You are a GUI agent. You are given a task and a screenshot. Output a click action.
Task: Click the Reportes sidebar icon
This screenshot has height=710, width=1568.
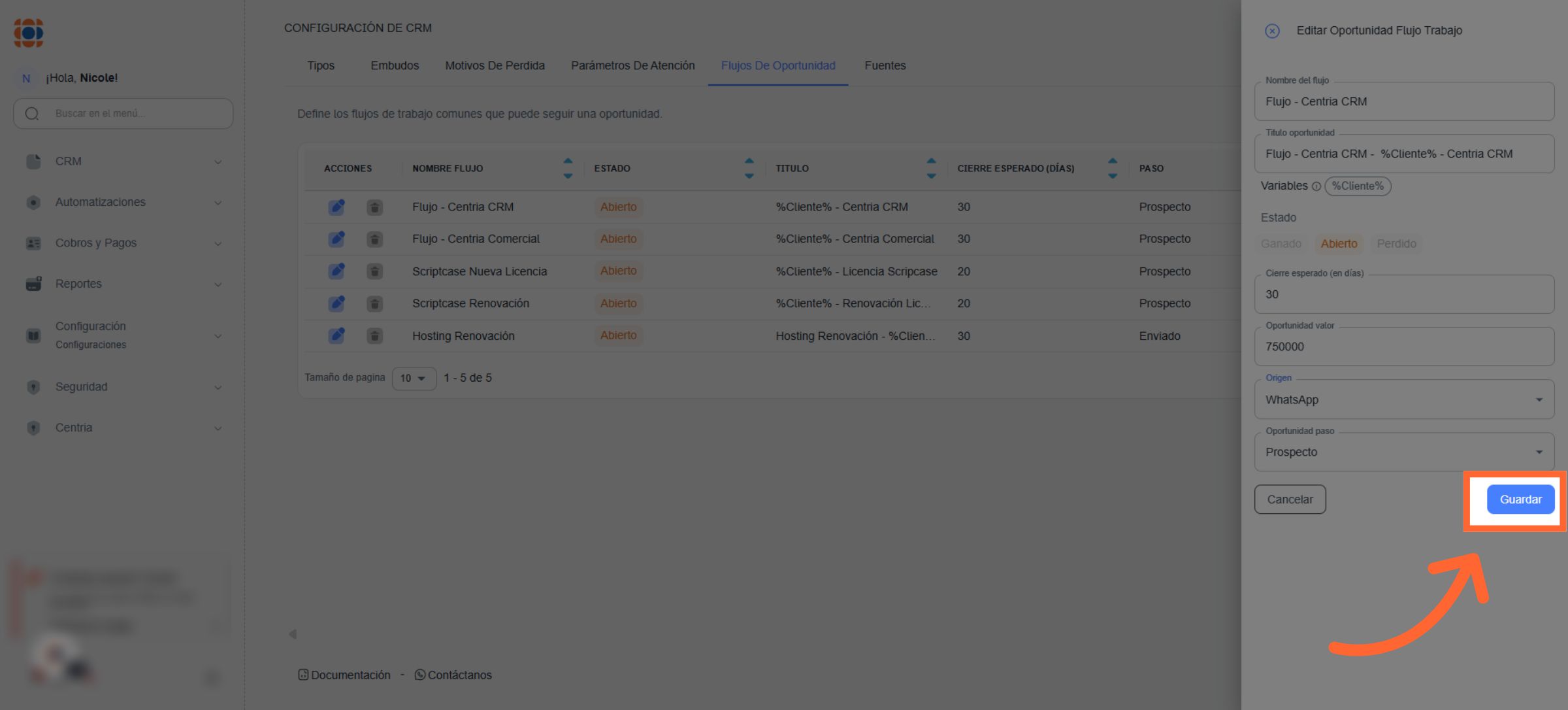pos(33,284)
